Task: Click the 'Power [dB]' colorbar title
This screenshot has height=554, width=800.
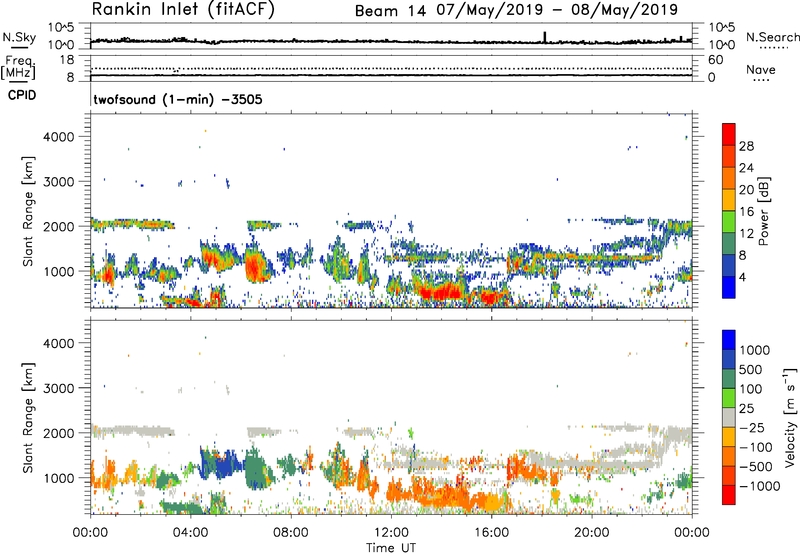Action: click(x=764, y=211)
